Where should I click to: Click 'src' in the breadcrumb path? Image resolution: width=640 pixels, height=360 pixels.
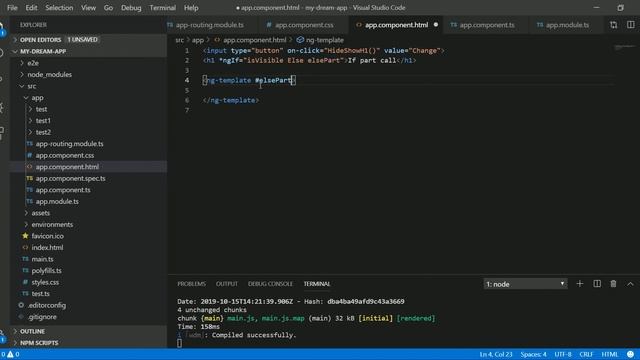(180, 40)
